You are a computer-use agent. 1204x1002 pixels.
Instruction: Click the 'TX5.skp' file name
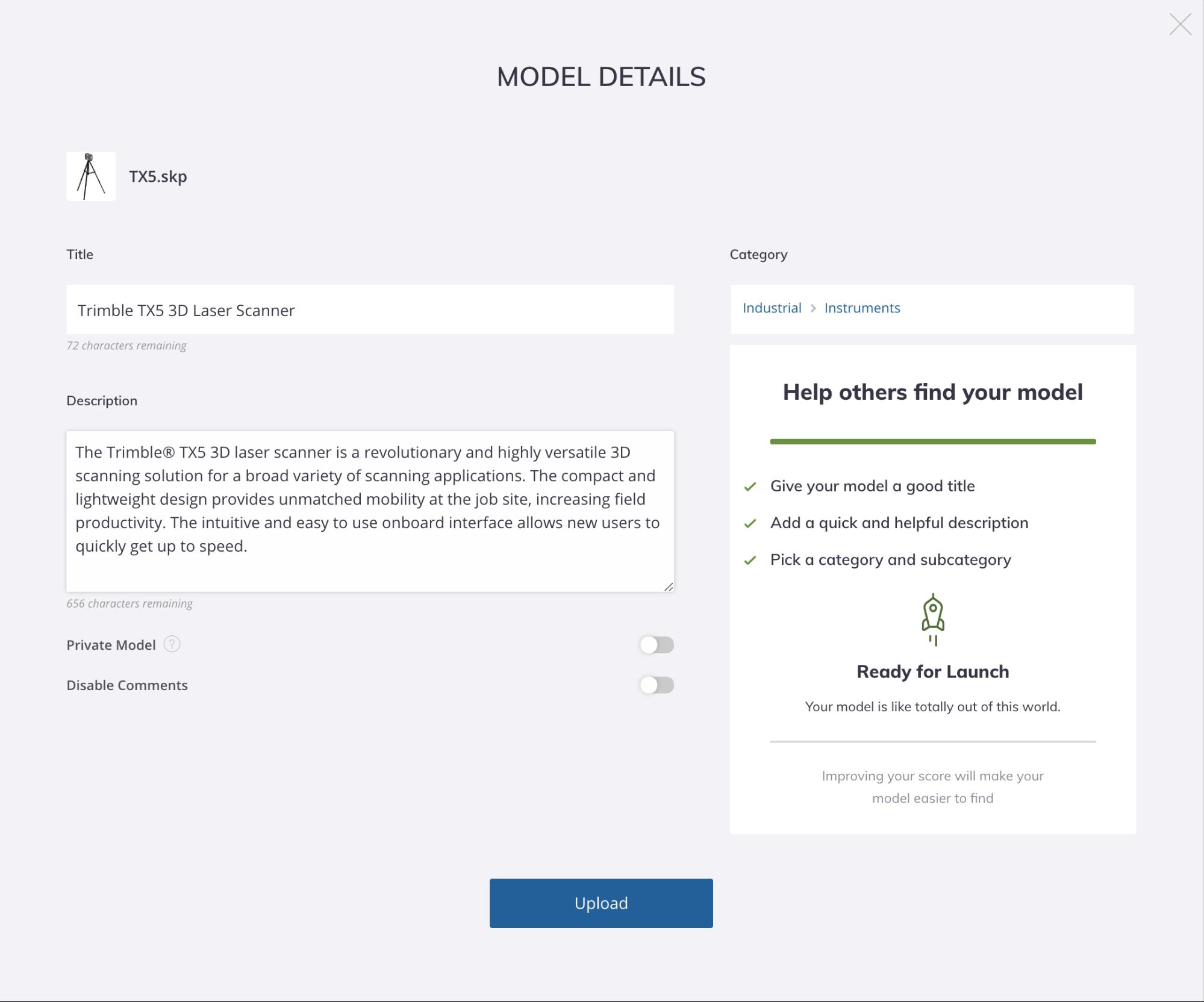tap(158, 176)
